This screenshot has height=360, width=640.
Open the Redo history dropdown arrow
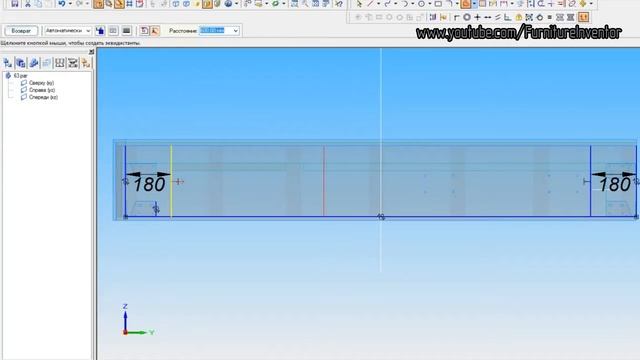[87, 4]
